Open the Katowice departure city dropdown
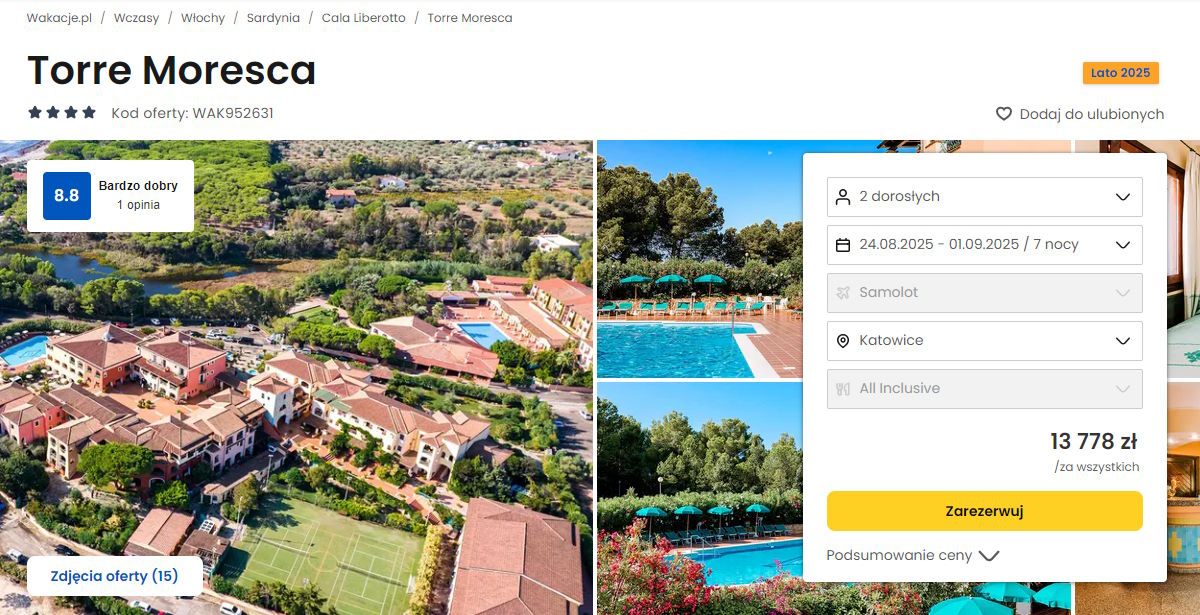 pyautogui.click(x=985, y=341)
